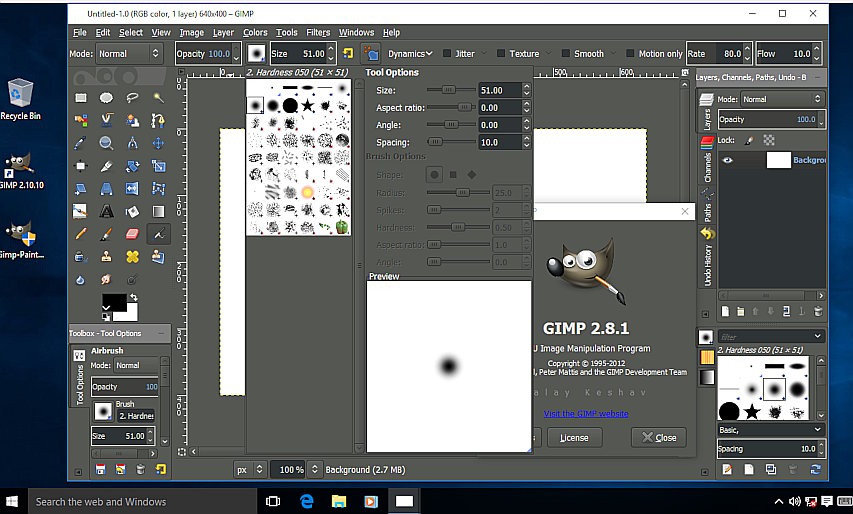
Task: Click the Close button in About dialog
Action: coord(658,437)
